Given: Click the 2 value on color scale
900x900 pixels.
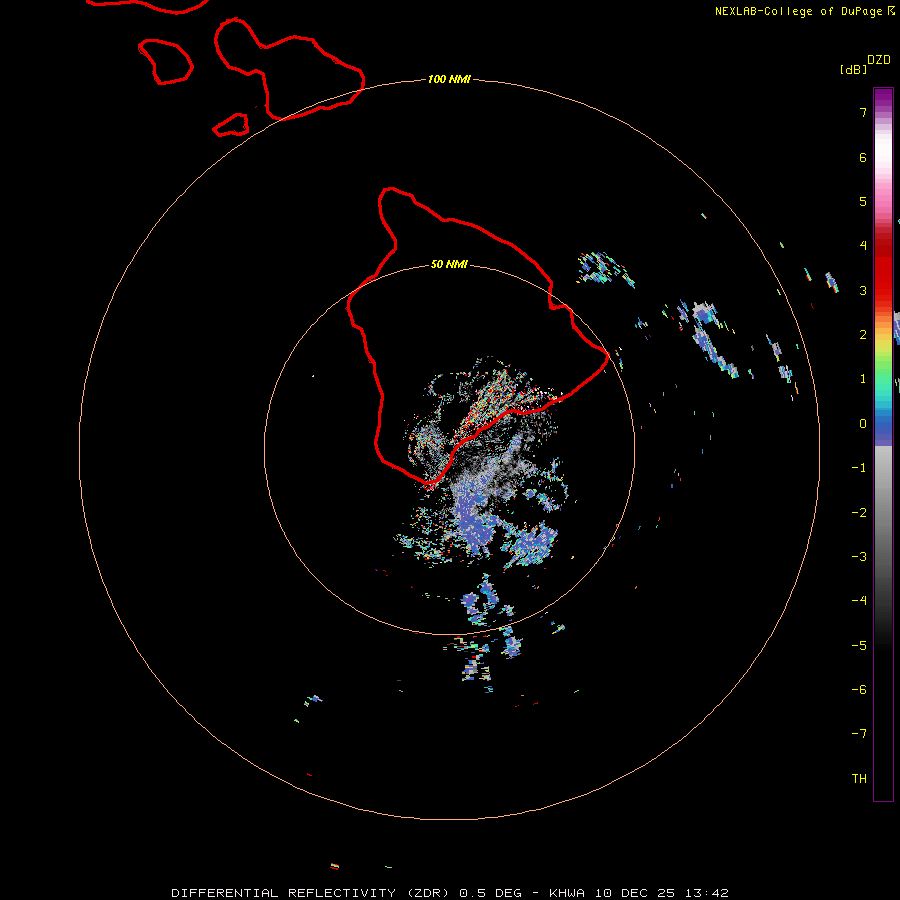Looking at the screenshot, I should (863, 335).
